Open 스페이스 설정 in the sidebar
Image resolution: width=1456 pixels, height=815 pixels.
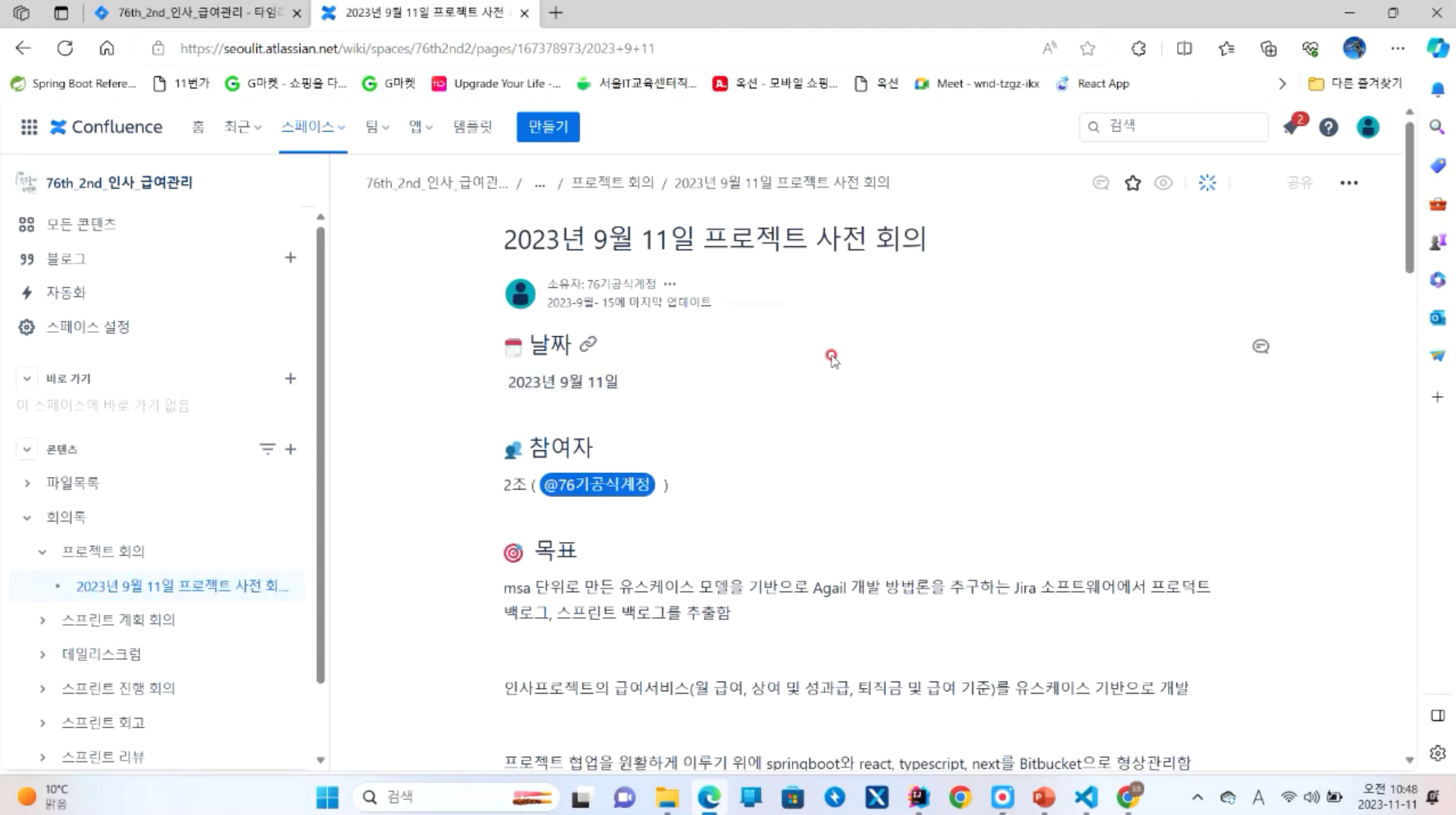click(88, 327)
